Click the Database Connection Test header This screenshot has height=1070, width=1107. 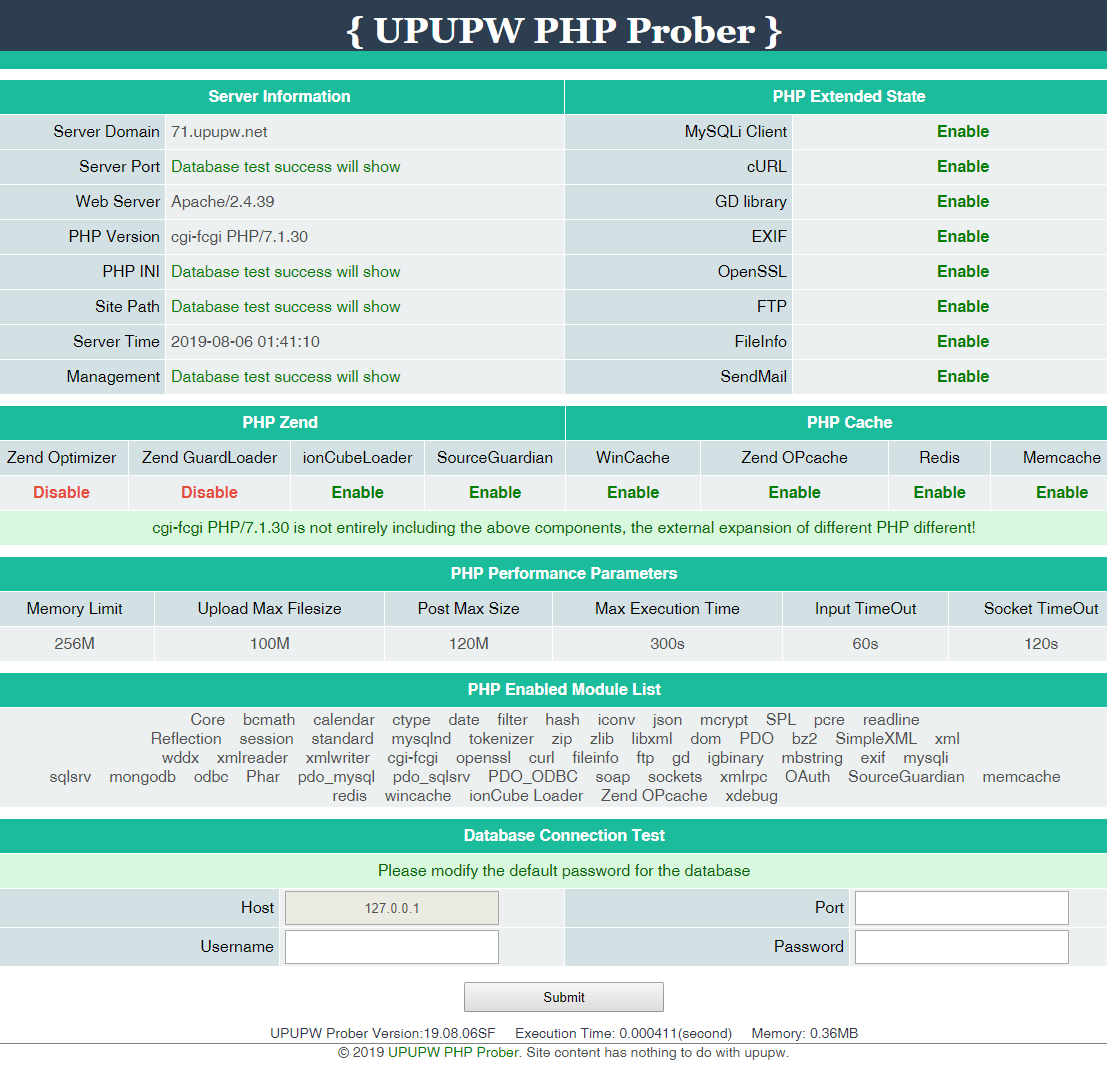(563, 836)
